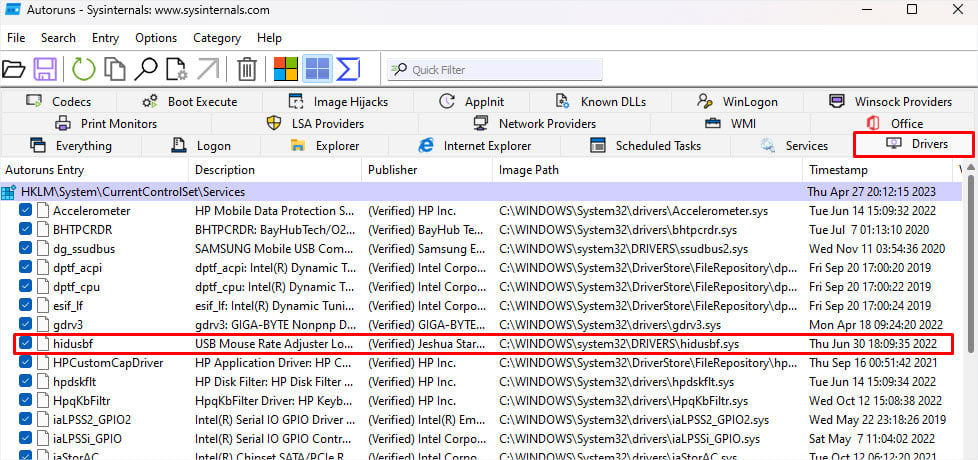Click the Open file toolbar icon
This screenshot has width=978, height=460.
pos(14,69)
